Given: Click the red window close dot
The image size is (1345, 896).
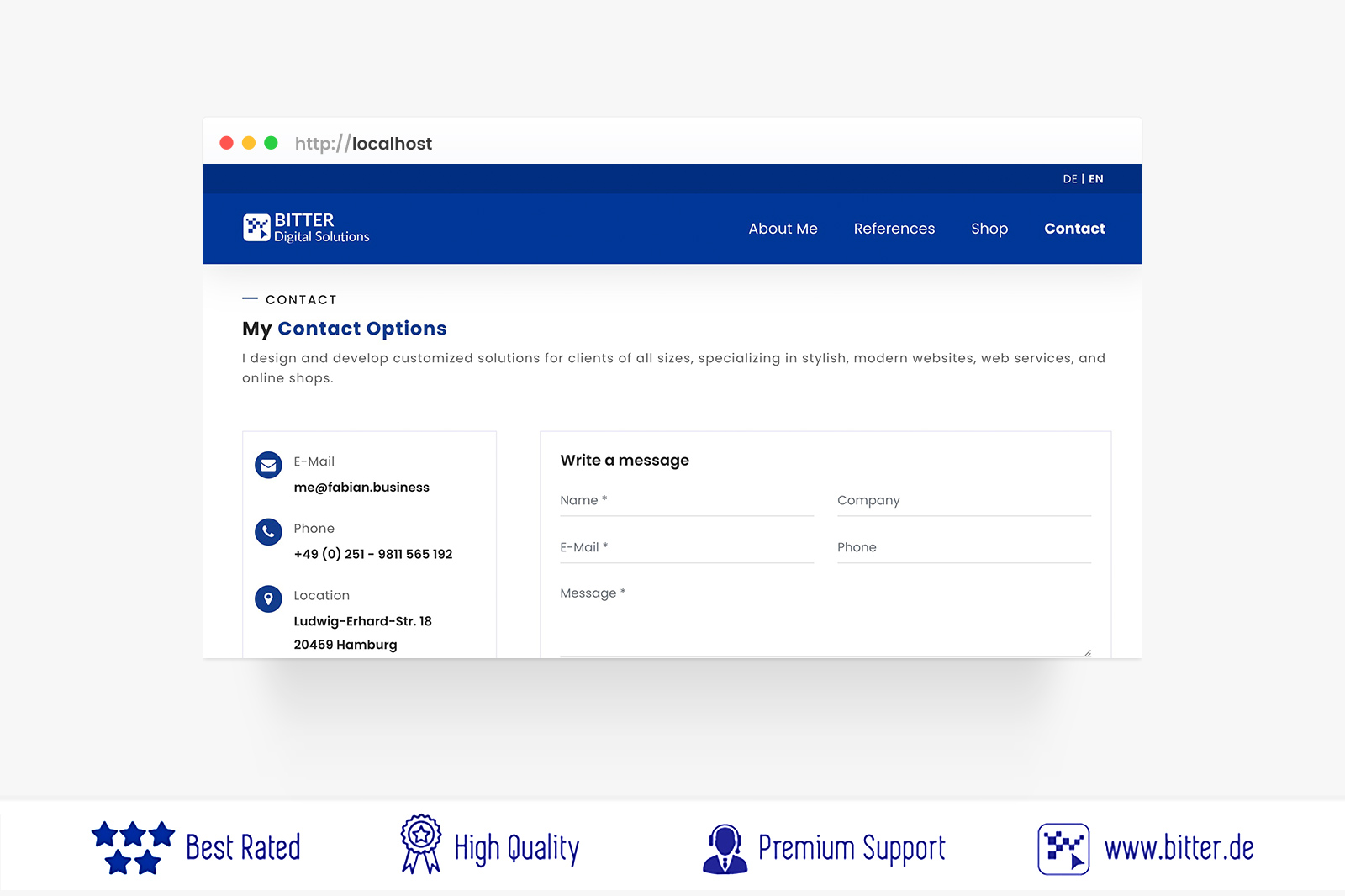Looking at the screenshot, I should [226, 143].
